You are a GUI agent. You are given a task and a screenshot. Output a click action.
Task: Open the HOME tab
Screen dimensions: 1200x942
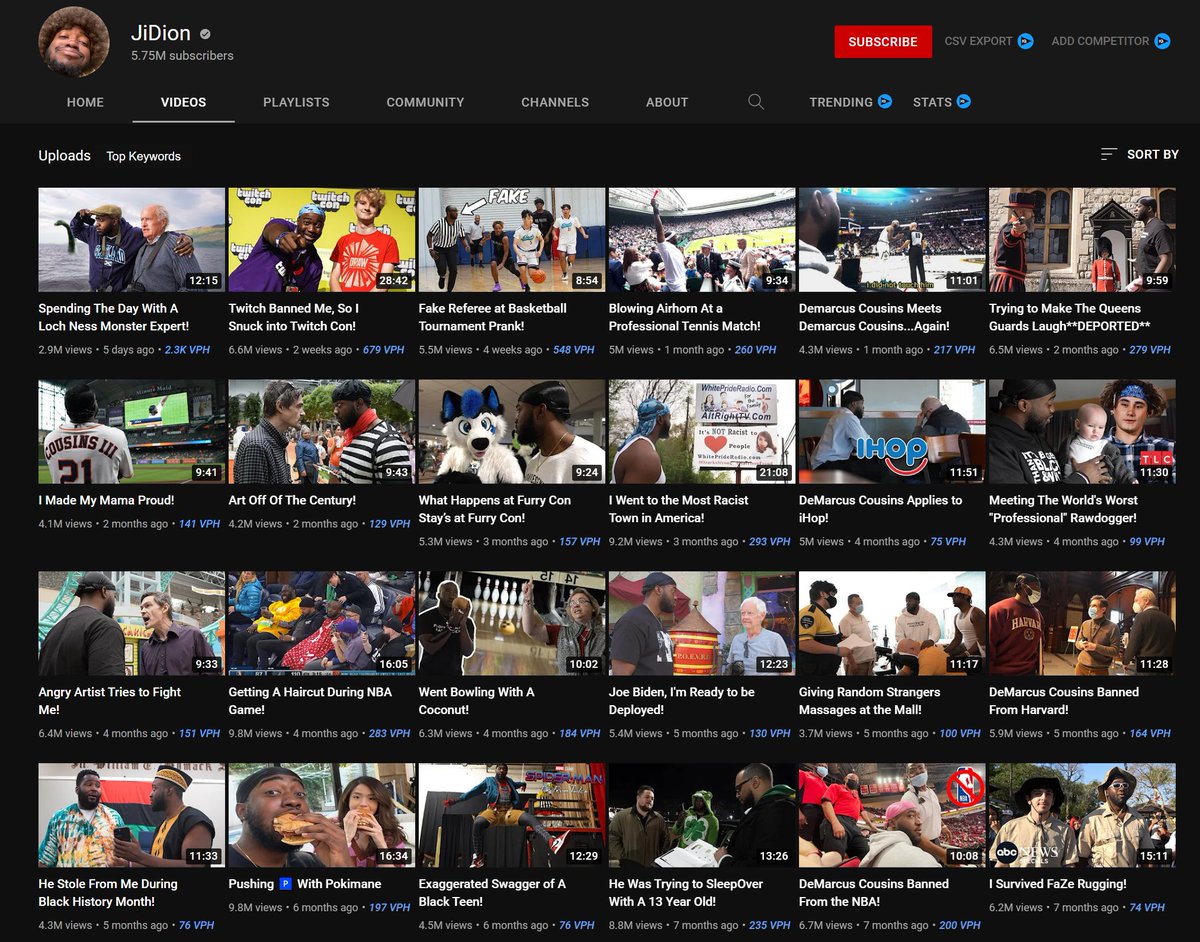[85, 102]
